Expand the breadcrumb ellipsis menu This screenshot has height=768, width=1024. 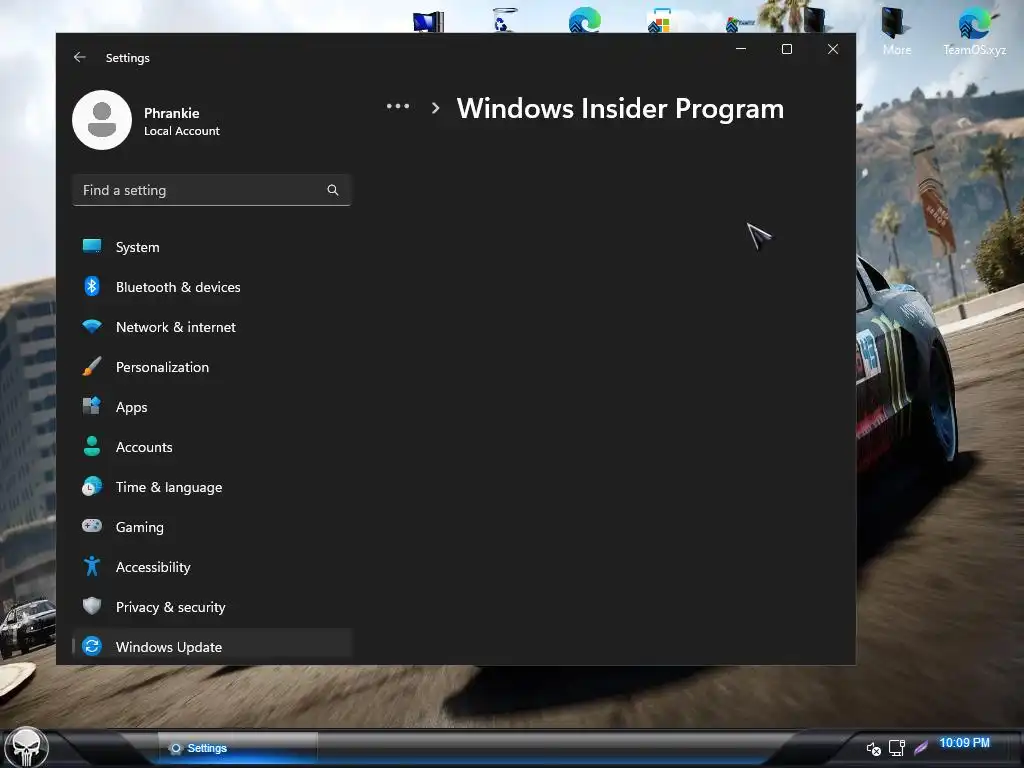click(x=398, y=106)
